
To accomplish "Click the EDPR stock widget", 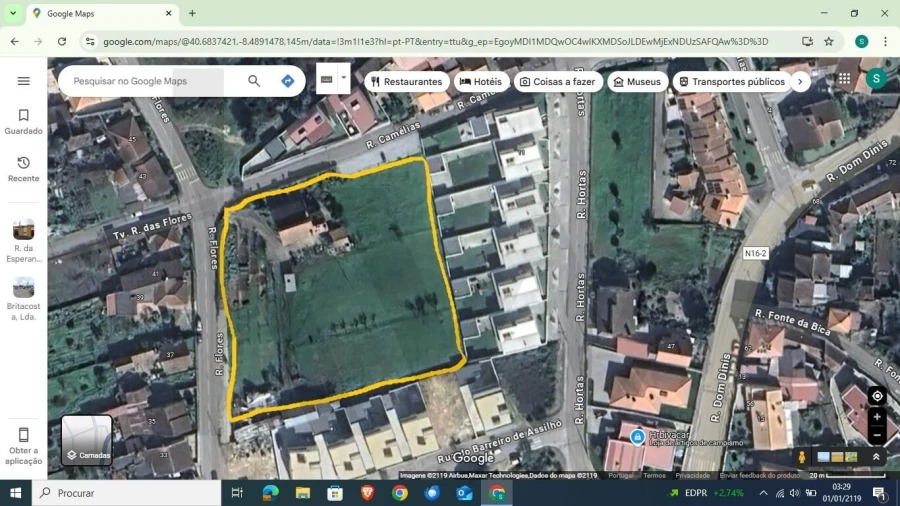I will [706, 493].
